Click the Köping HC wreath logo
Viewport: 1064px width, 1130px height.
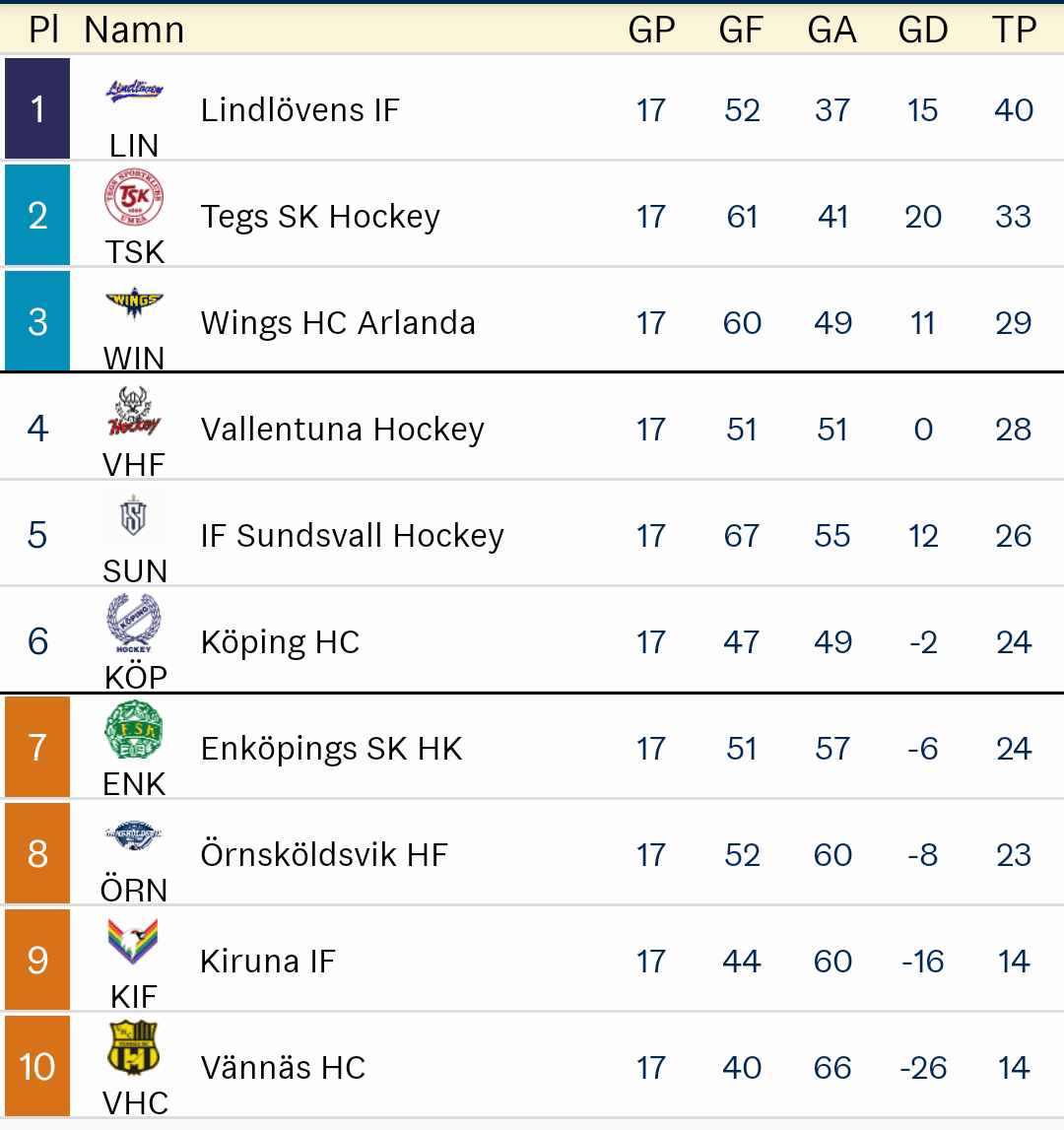pyautogui.click(x=134, y=623)
